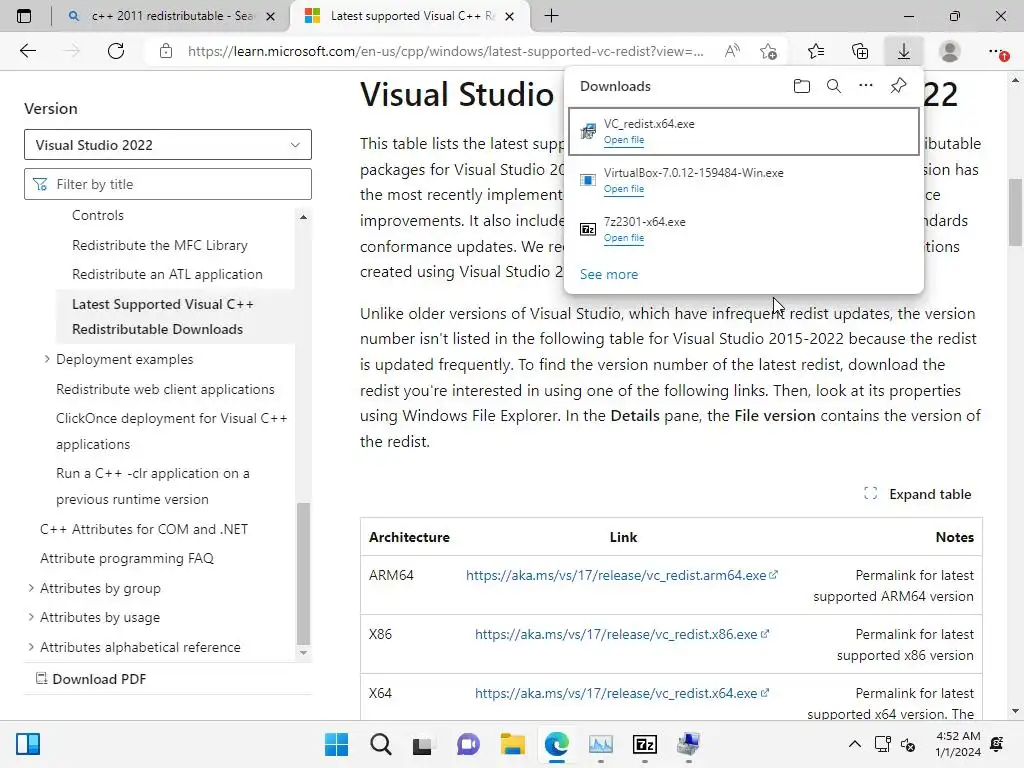Open the vc_redist.arm64.exe download link

[x=622, y=575]
